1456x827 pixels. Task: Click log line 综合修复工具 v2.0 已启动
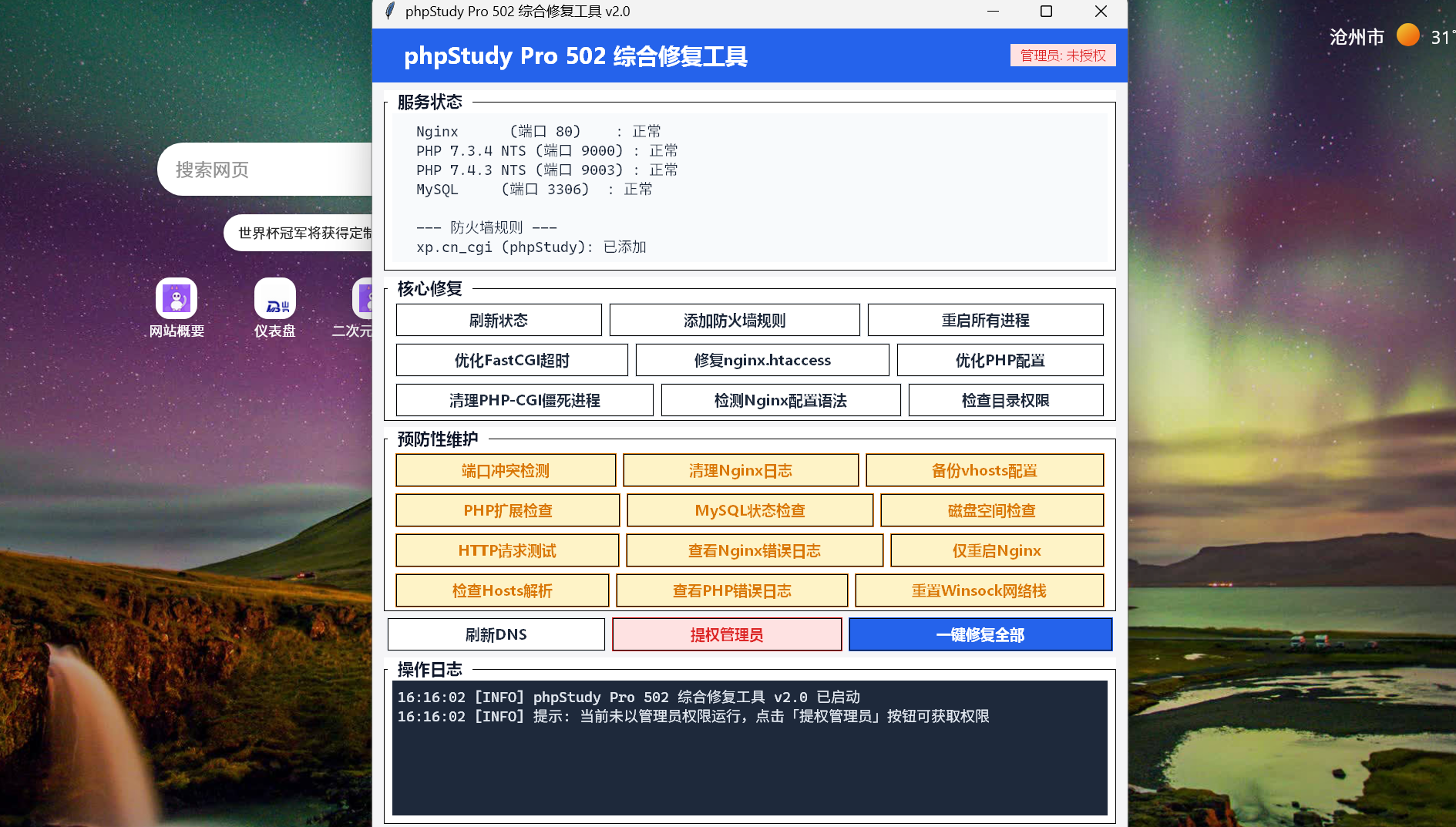pyautogui.click(x=628, y=697)
